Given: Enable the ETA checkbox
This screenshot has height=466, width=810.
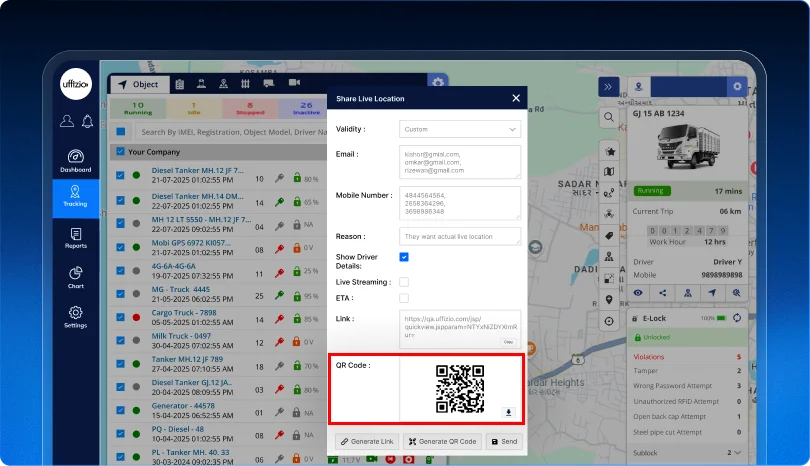Looking at the screenshot, I should [x=404, y=298].
